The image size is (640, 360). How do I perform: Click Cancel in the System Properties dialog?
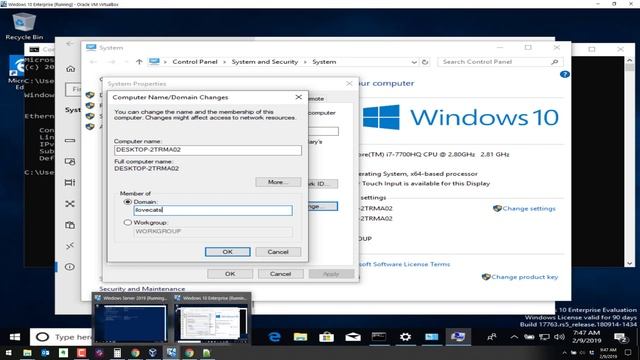pos(280,274)
